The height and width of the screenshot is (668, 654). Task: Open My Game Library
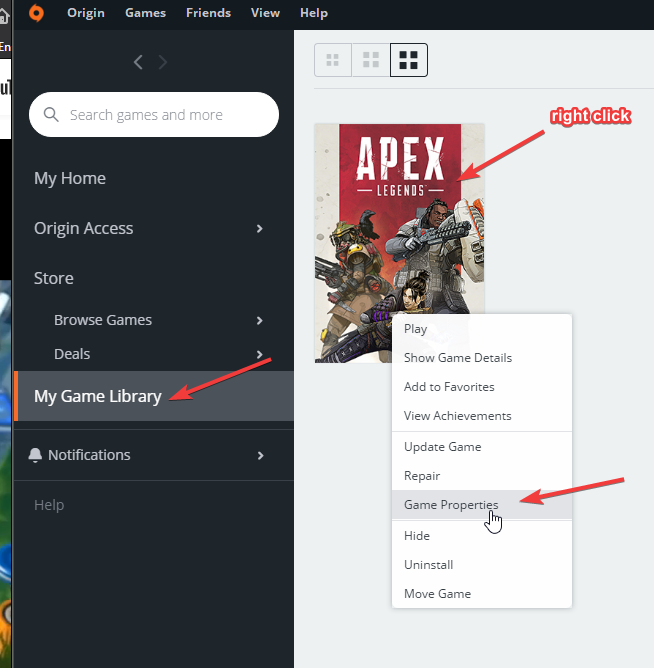(154, 396)
